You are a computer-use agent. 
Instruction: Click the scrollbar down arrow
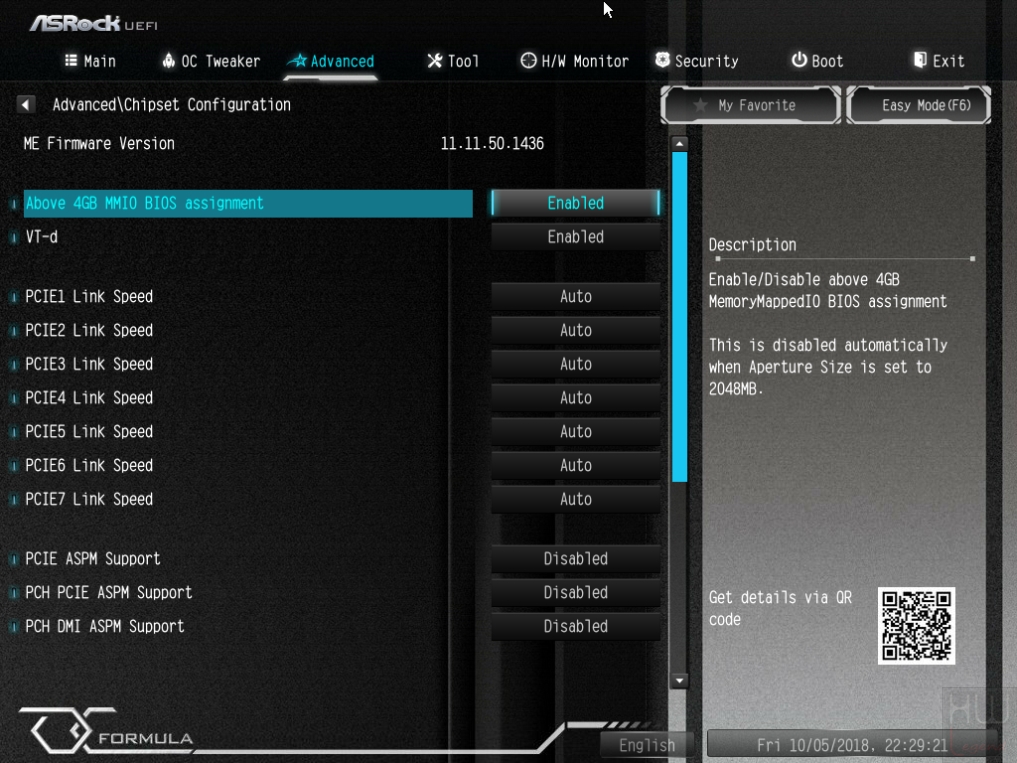(x=679, y=680)
